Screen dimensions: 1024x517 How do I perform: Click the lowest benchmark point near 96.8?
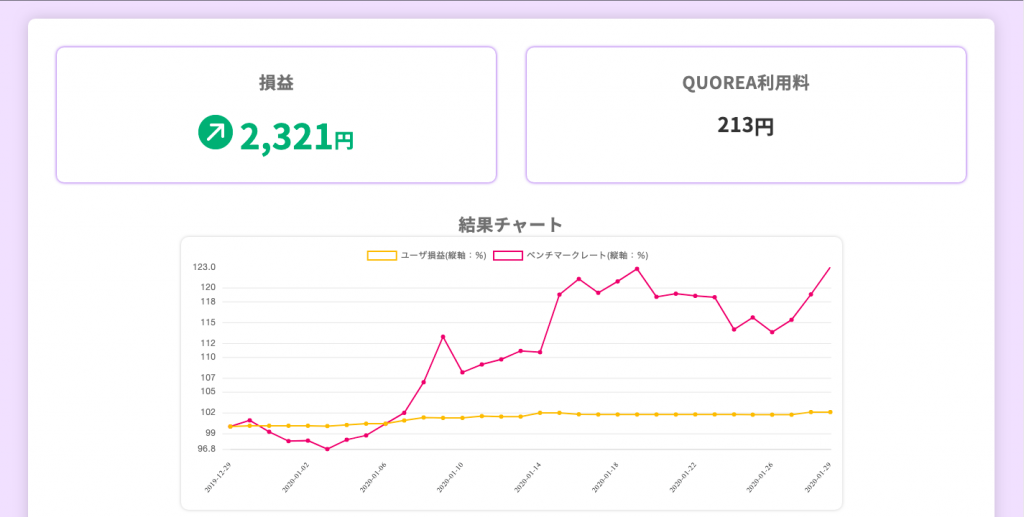point(327,449)
